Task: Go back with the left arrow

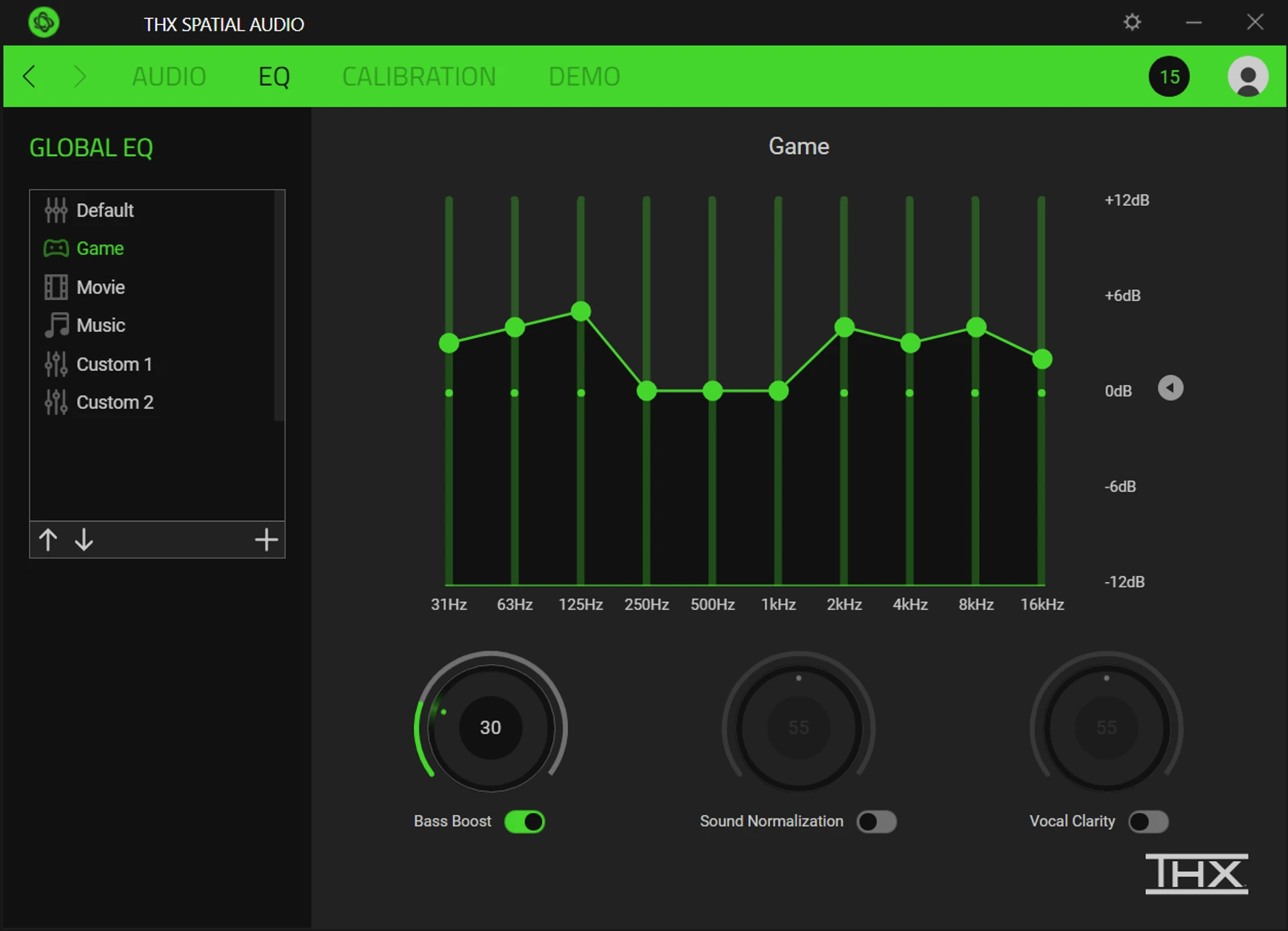Action: pyautogui.click(x=29, y=76)
